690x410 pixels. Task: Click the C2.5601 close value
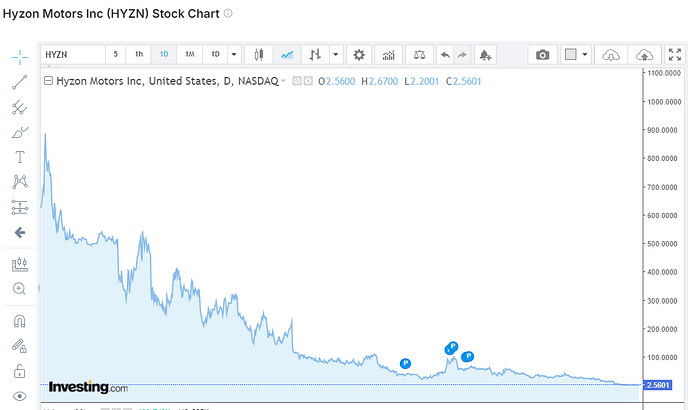pos(463,81)
